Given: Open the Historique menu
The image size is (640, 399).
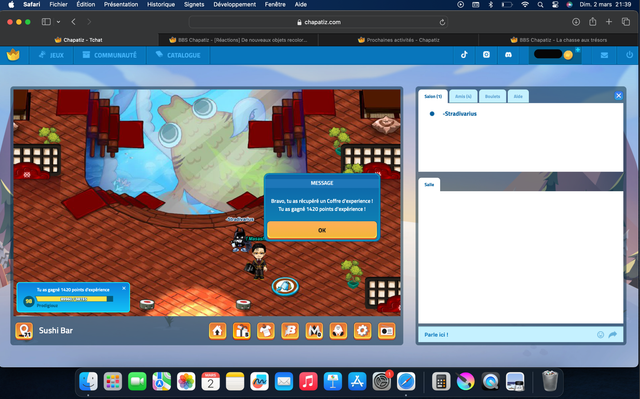Looking at the screenshot, I should coord(161,4).
